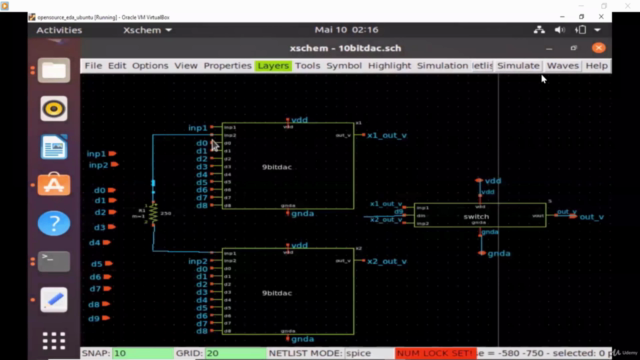Screen dimensions: 640x360
Task: Open the Help menu
Action: point(596,66)
